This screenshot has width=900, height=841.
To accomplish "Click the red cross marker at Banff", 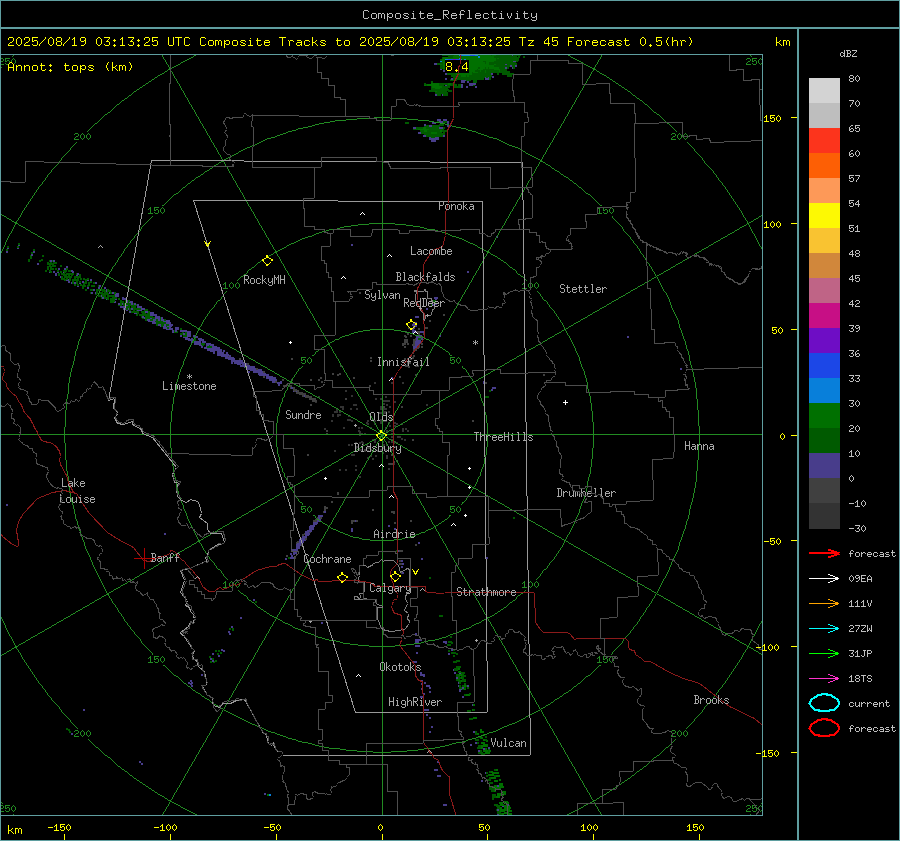I will [x=143, y=558].
